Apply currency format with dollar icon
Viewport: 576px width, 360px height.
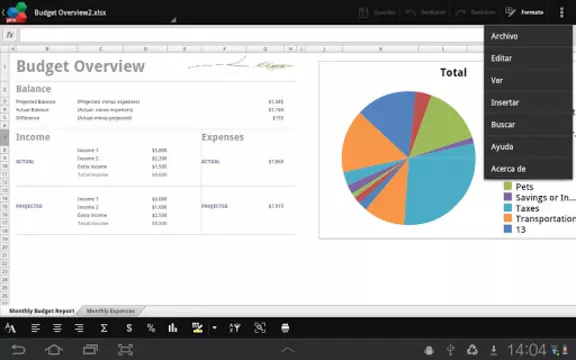tap(129, 328)
